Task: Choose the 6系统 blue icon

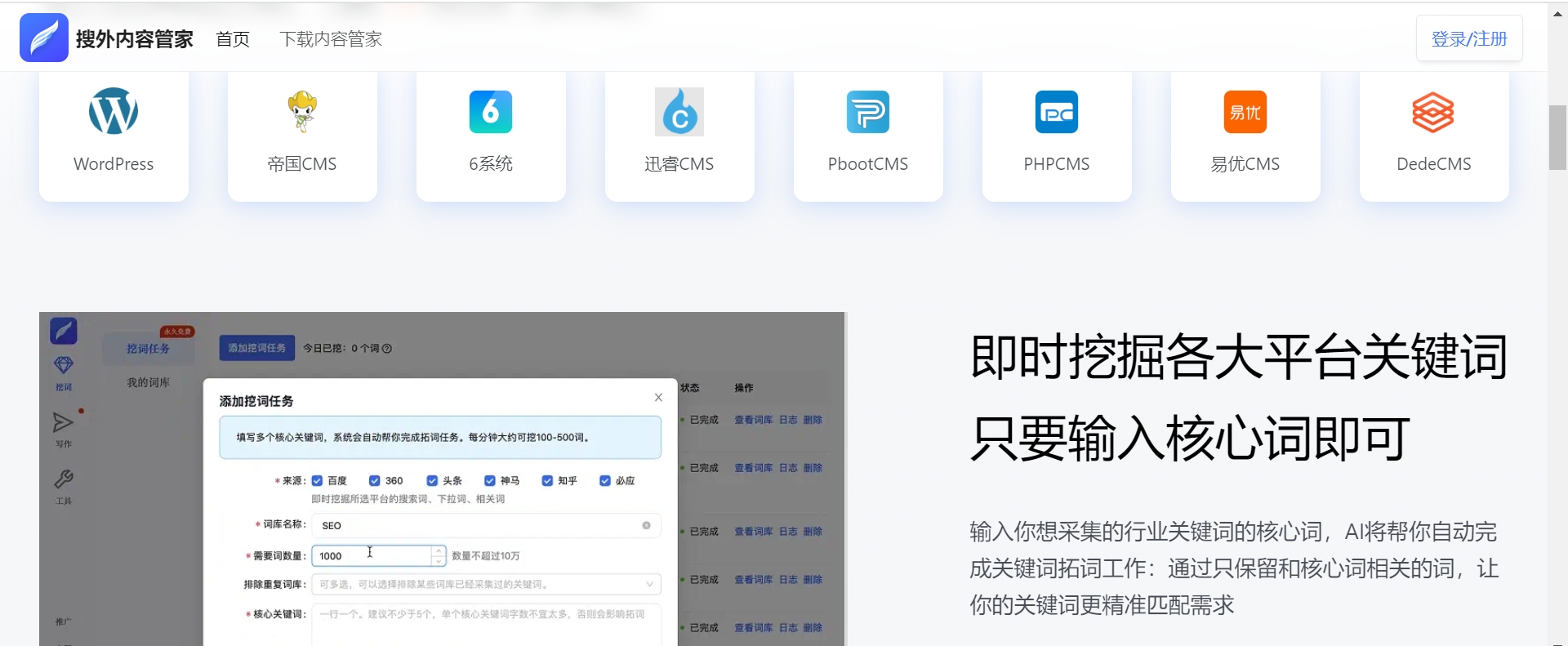Action: (x=491, y=111)
